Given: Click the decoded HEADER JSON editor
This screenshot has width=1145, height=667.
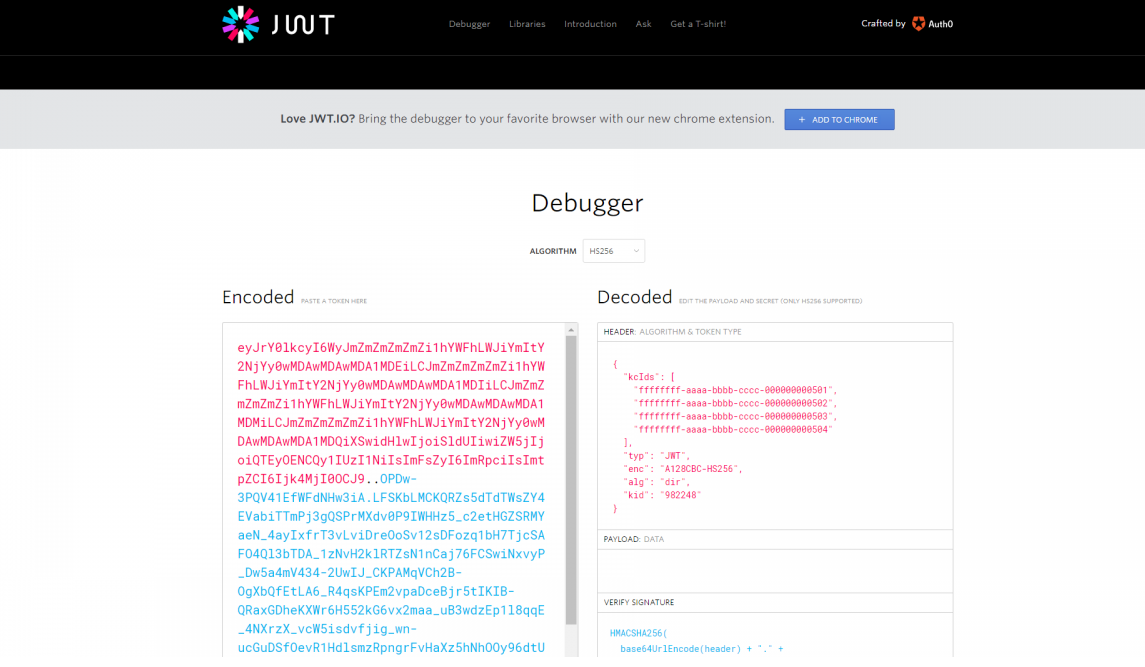Looking at the screenshot, I should point(775,435).
